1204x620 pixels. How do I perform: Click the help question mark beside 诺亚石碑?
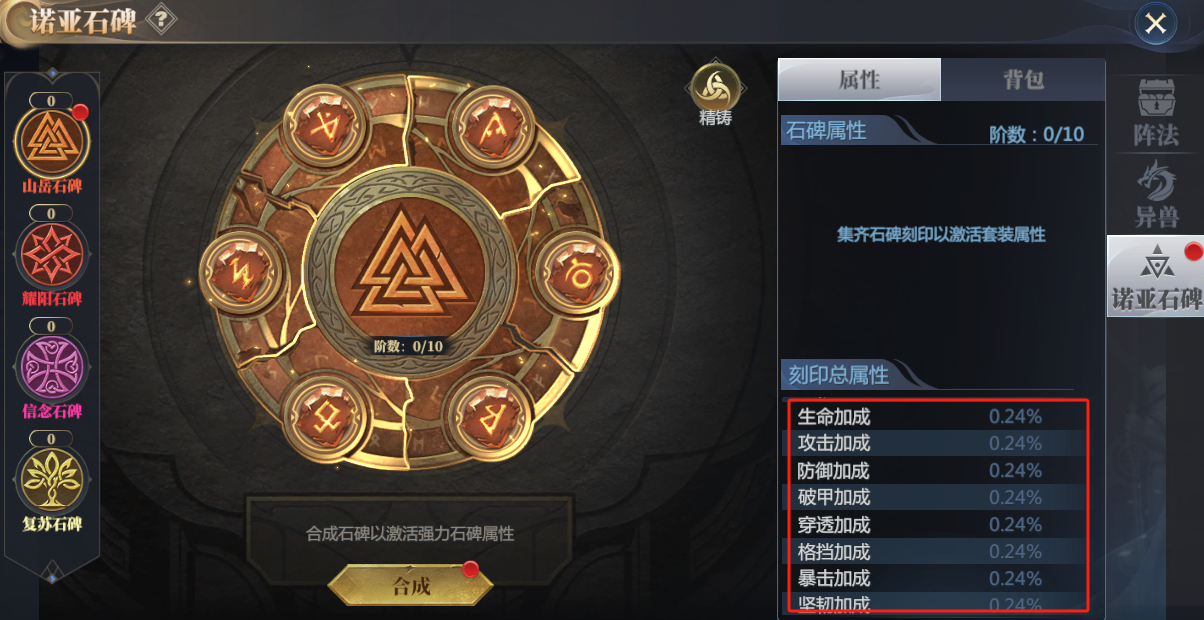[161, 20]
